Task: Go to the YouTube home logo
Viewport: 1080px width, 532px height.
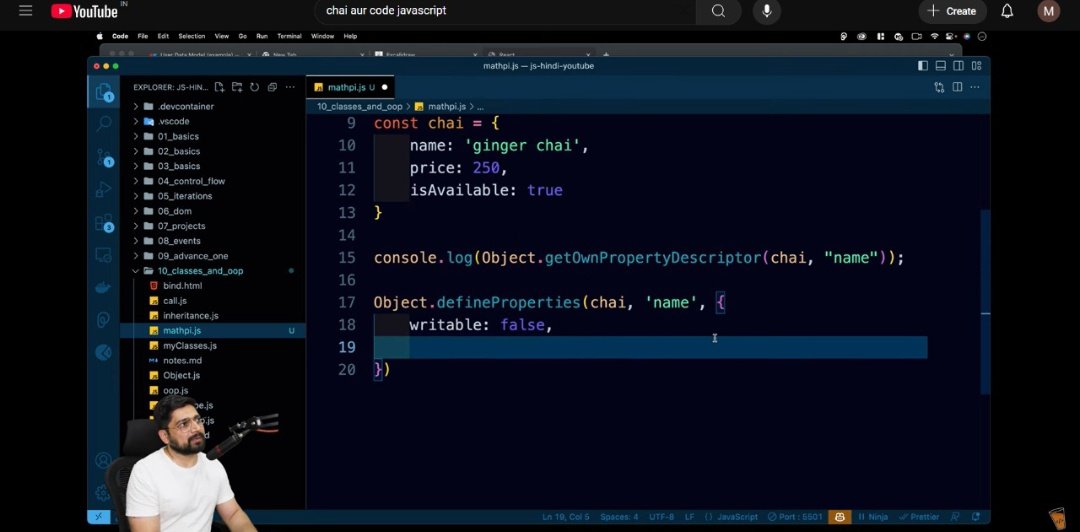Action: tap(84, 11)
